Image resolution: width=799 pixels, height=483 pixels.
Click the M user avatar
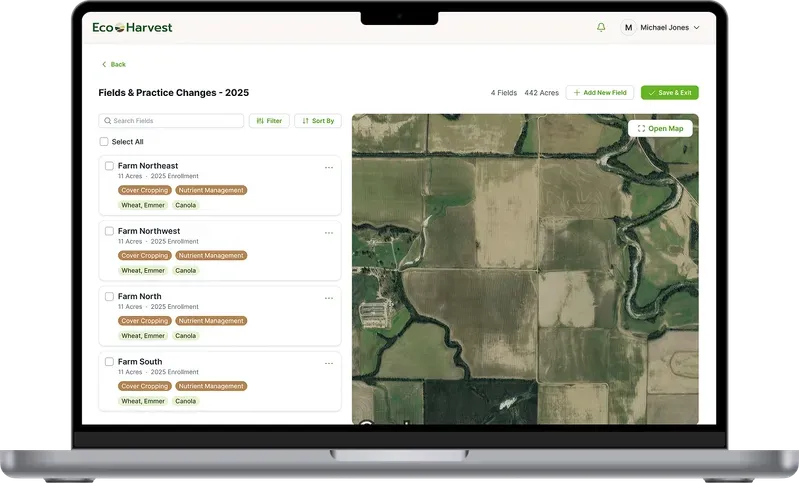click(628, 28)
